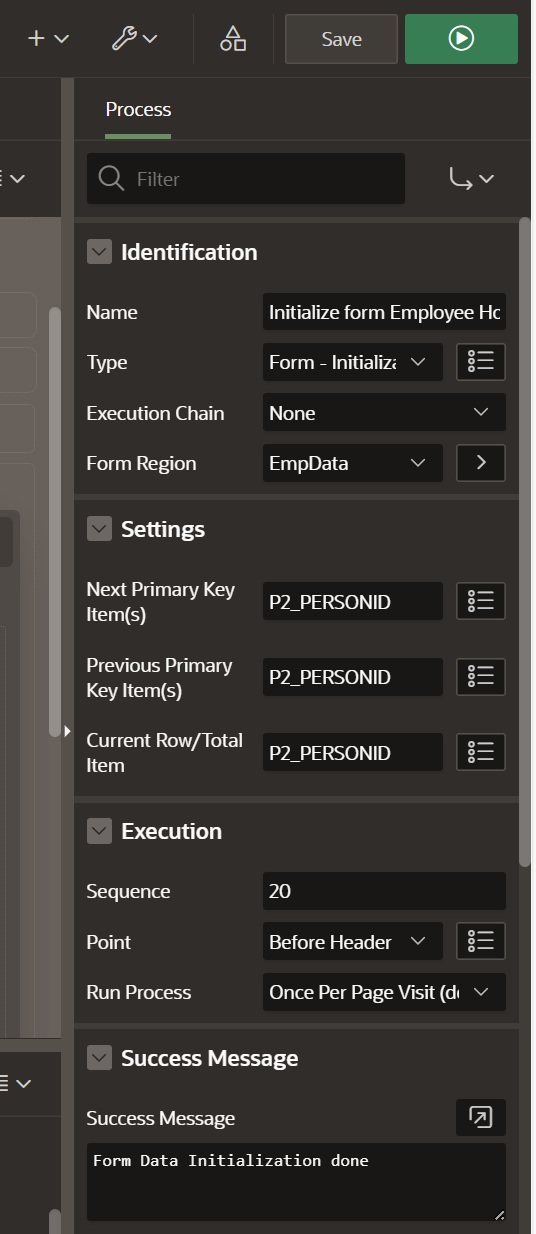Image resolution: width=536 pixels, height=1234 pixels.
Task: Open the Success Message code editor popup icon
Action: (x=481, y=1118)
